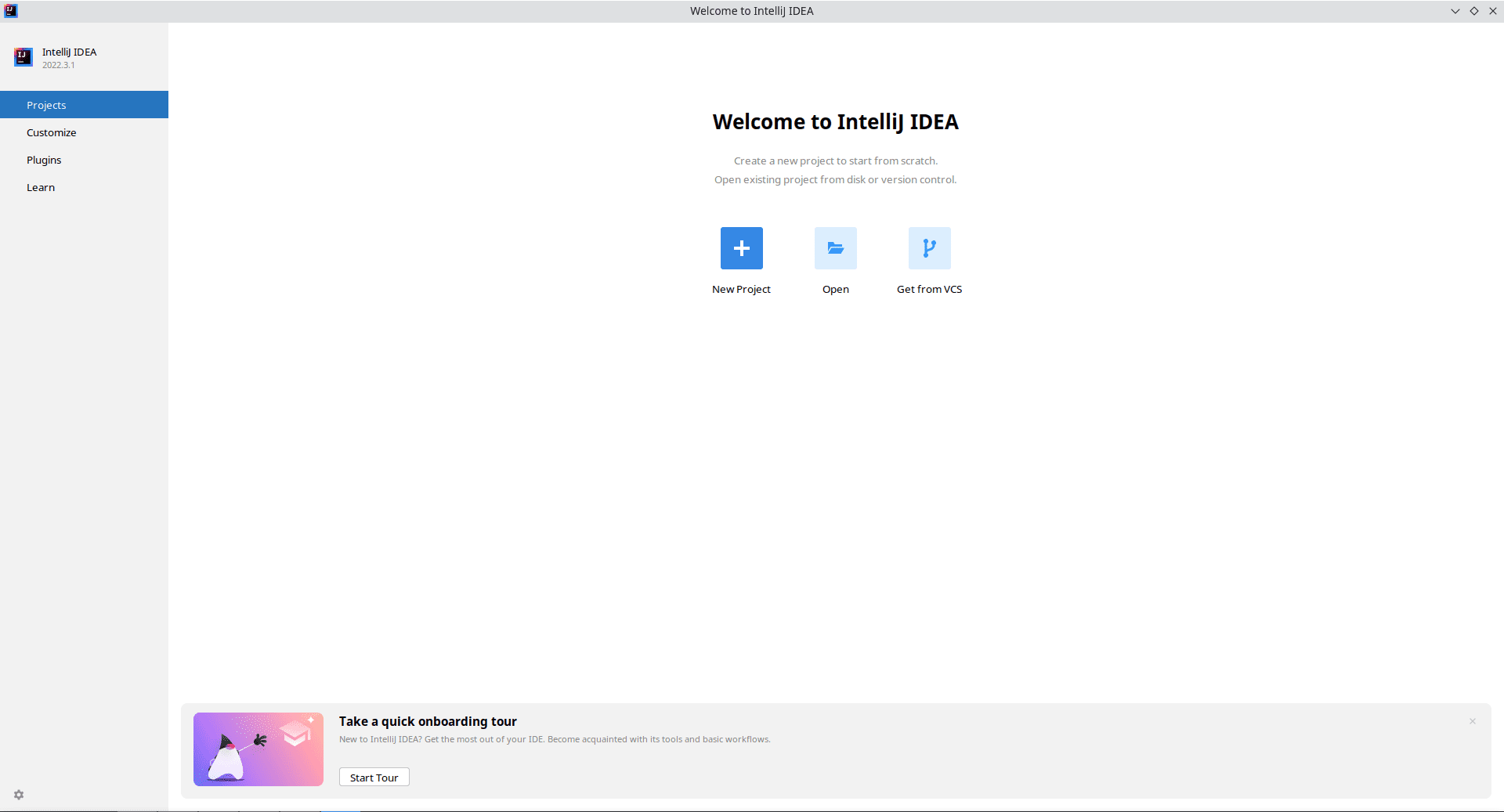1504x812 pixels.
Task: Open the Plugins tab
Action: click(84, 160)
